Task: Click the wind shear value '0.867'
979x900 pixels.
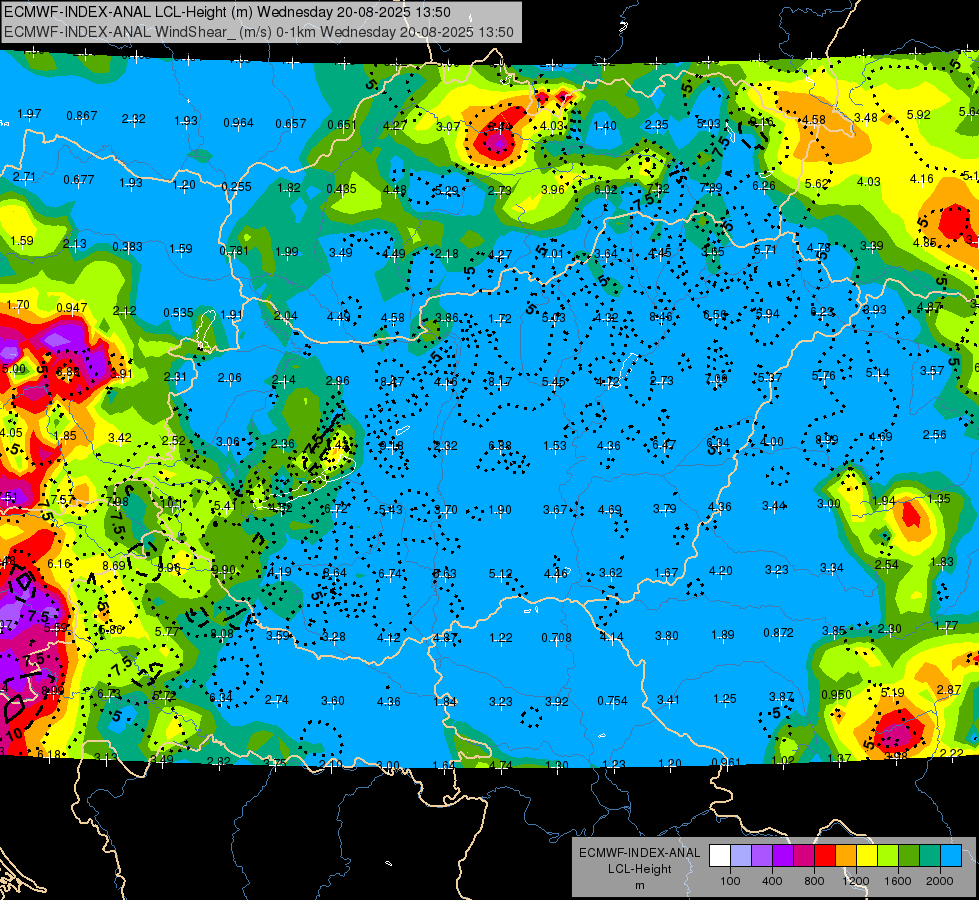Action: click(x=82, y=116)
